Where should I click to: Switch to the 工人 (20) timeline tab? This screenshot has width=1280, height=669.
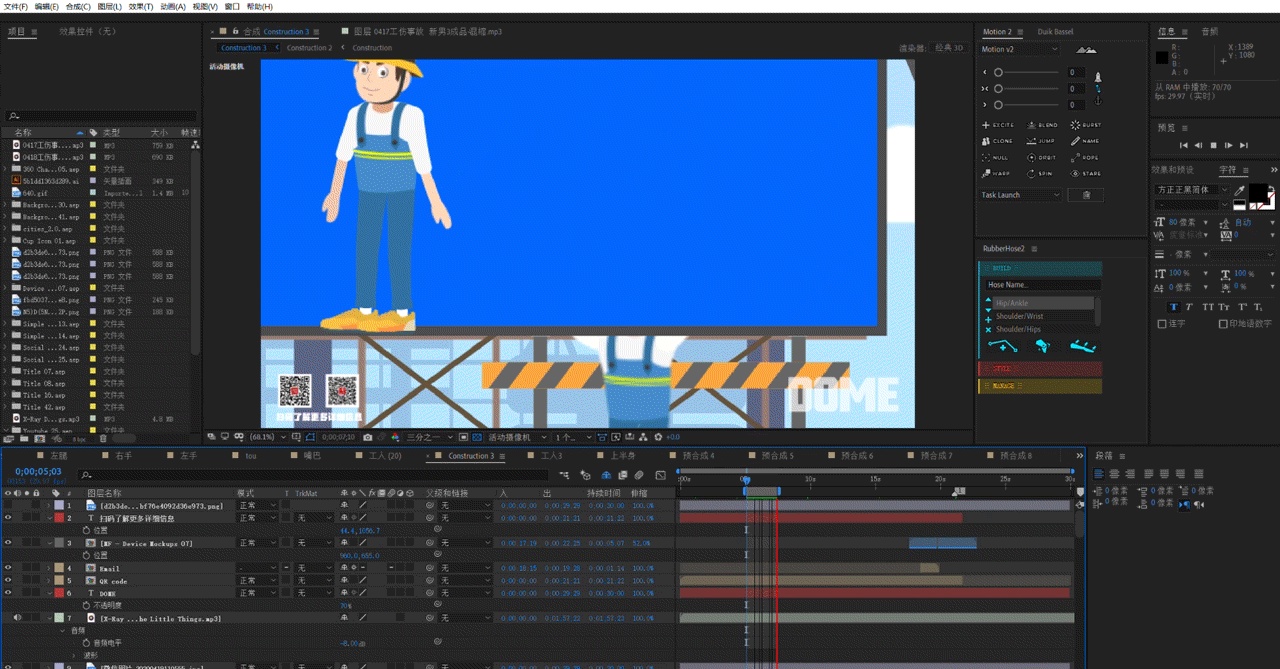pyautogui.click(x=385, y=456)
